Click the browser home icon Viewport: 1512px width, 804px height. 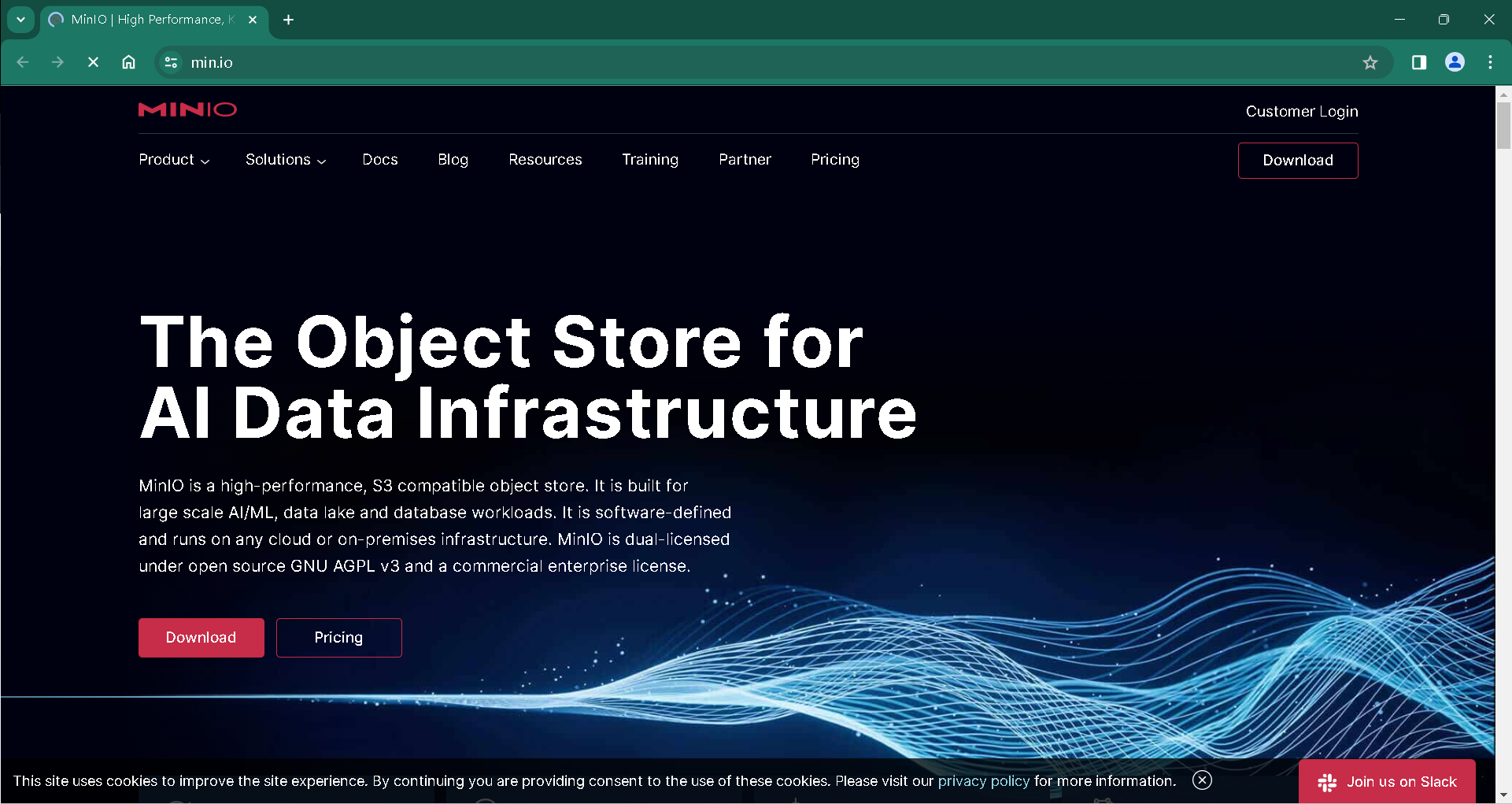pyautogui.click(x=128, y=62)
